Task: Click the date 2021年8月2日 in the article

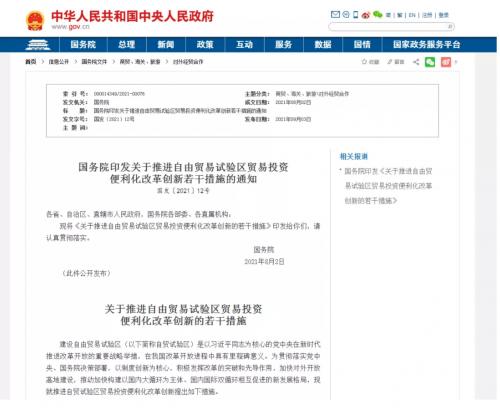Action: [264, 261]
